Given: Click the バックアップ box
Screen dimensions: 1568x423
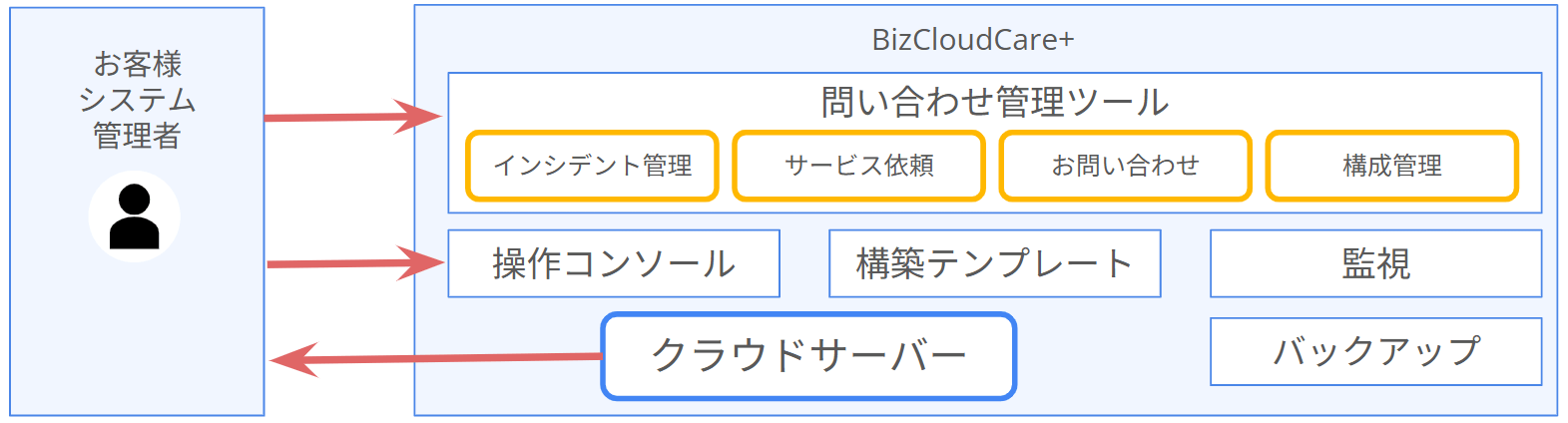Looking at the screenshot, I should (x=1375, y=351).
